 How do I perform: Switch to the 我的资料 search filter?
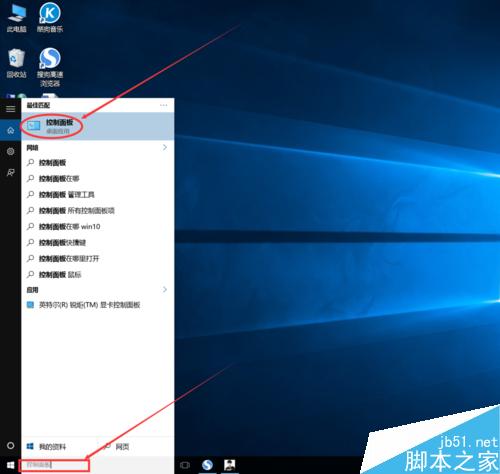47,447
